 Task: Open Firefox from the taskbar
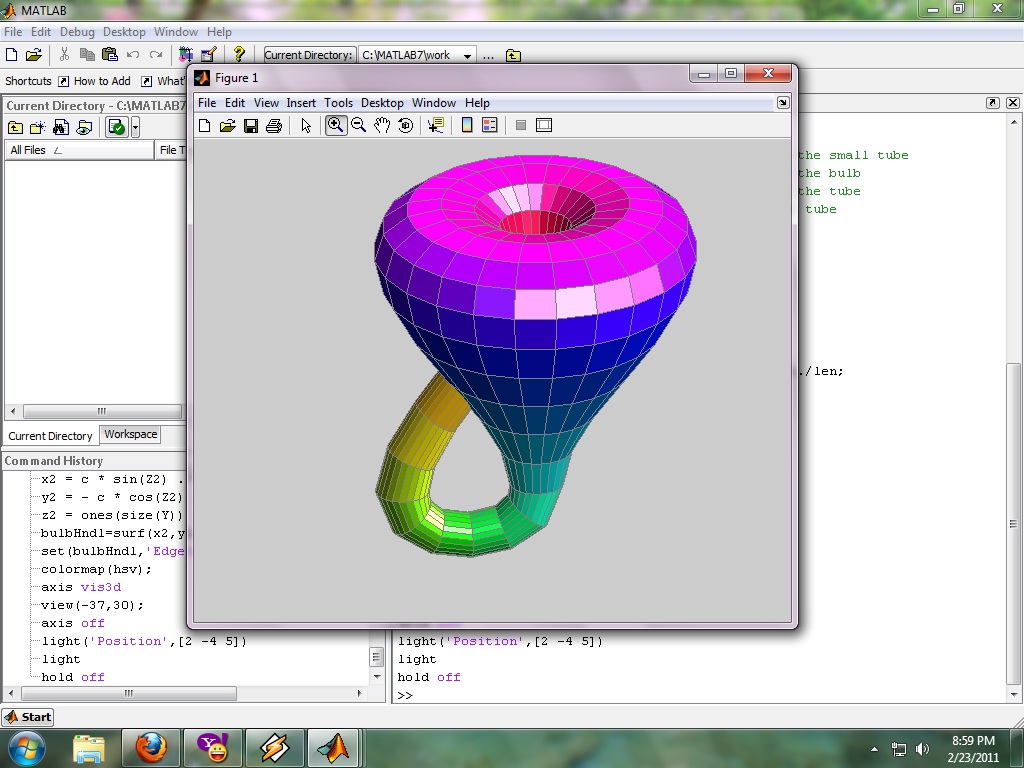[151, 747]
